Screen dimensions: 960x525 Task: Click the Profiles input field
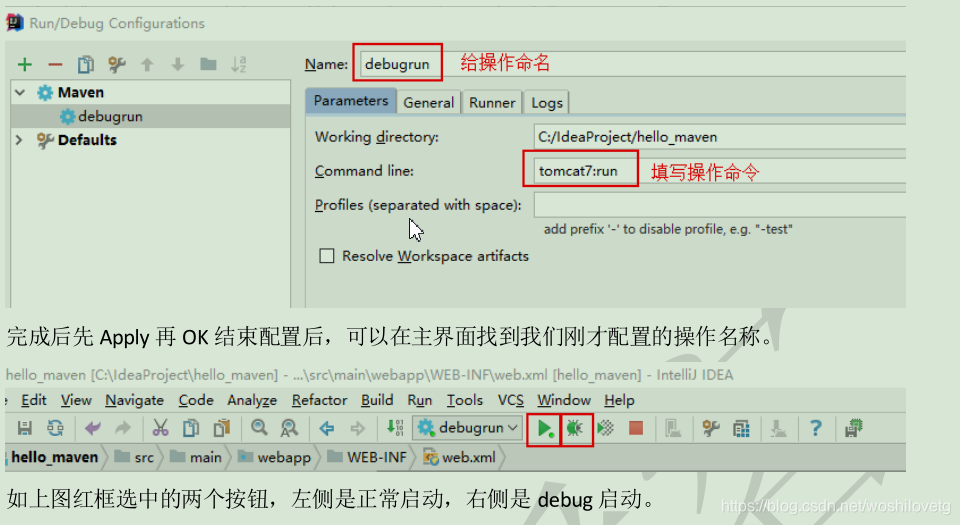pos(719,205)
